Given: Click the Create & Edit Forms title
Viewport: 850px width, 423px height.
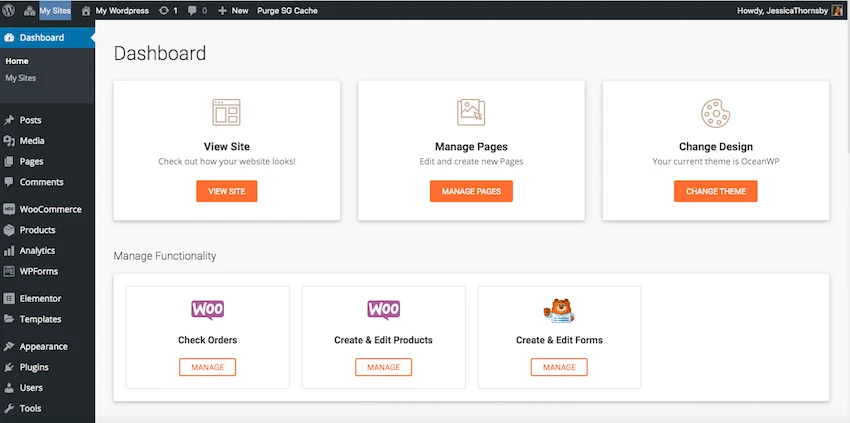Looking at the screenshot, I should pyautogui.click(x=559, y=341).
